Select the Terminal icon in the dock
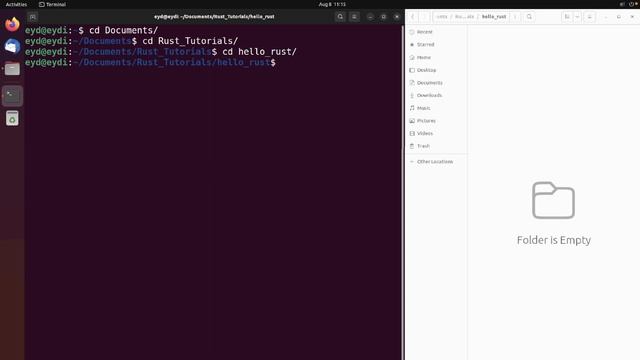The width and height of the screenshot is (640, 360). click(x=12, y=96)
